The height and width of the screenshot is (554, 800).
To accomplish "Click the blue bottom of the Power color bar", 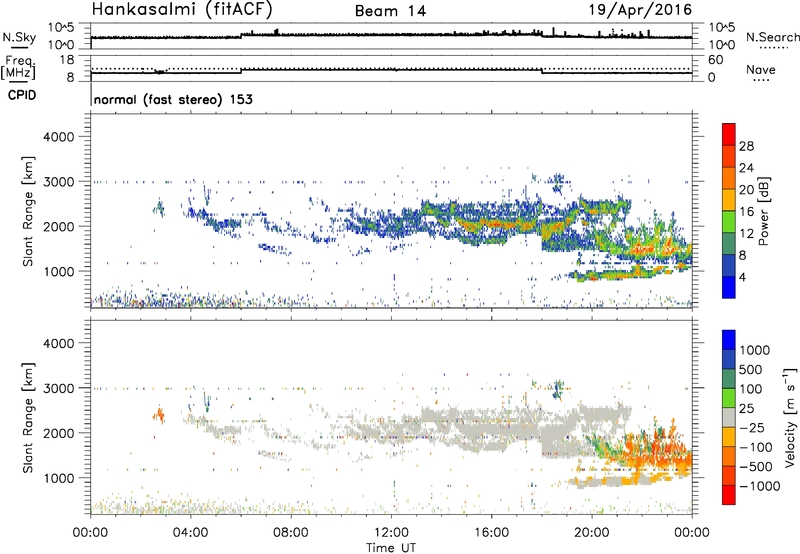I will [x=729, y=287].
